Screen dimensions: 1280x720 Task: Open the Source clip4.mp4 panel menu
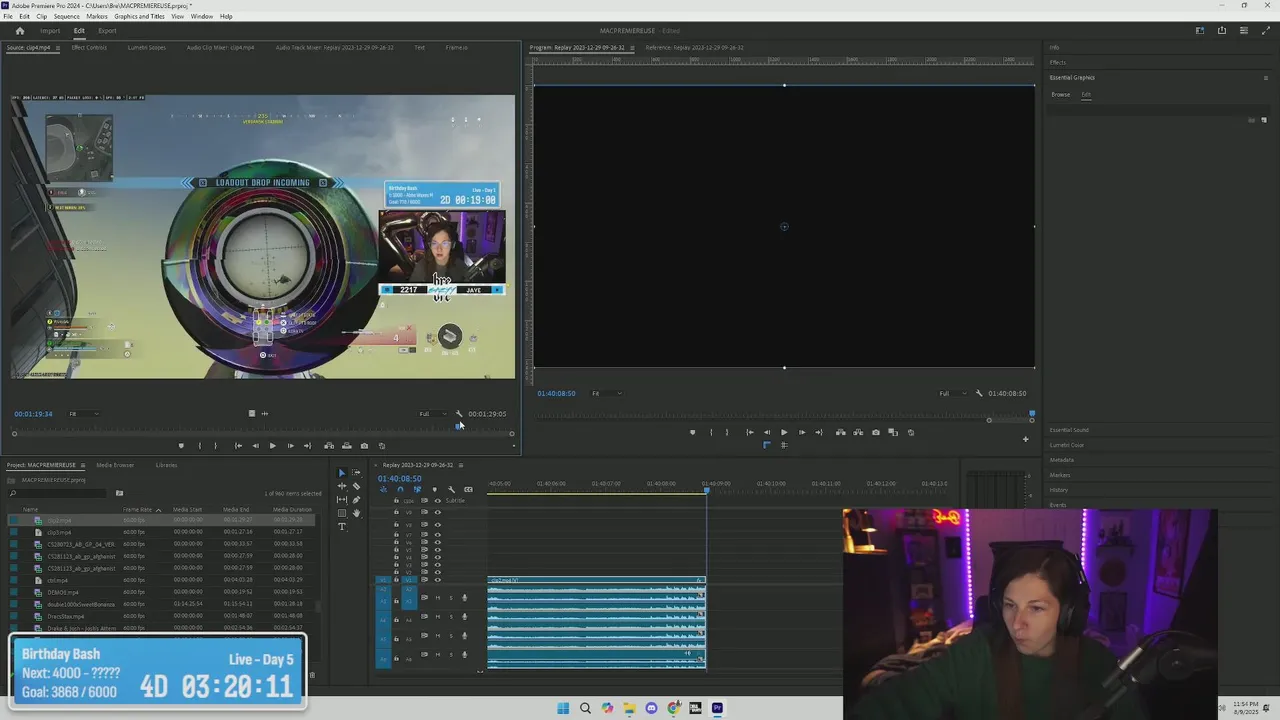point(60,48)
